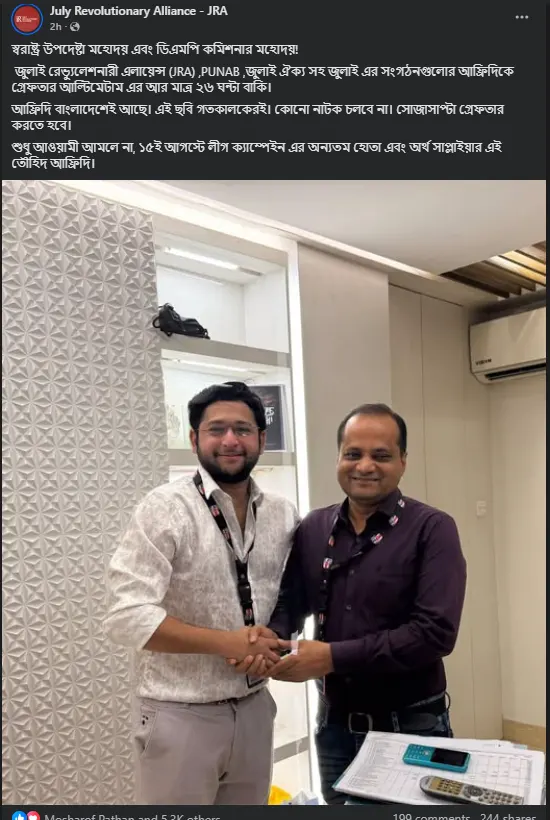Screen dimensions: 550x820
Task: Click the first line of post text
Action: (x=155, y=50)
